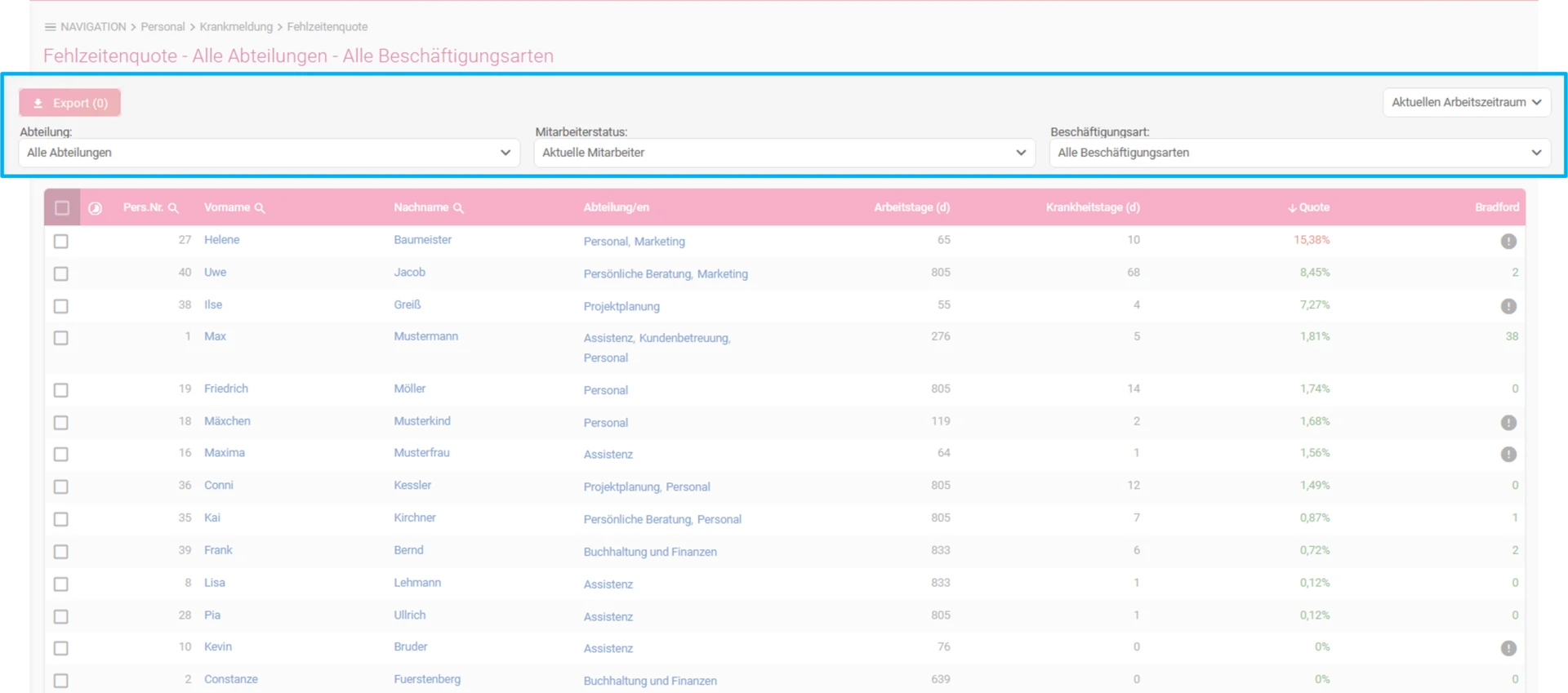Click Pers.Nr. value 27

coord(185,240)
